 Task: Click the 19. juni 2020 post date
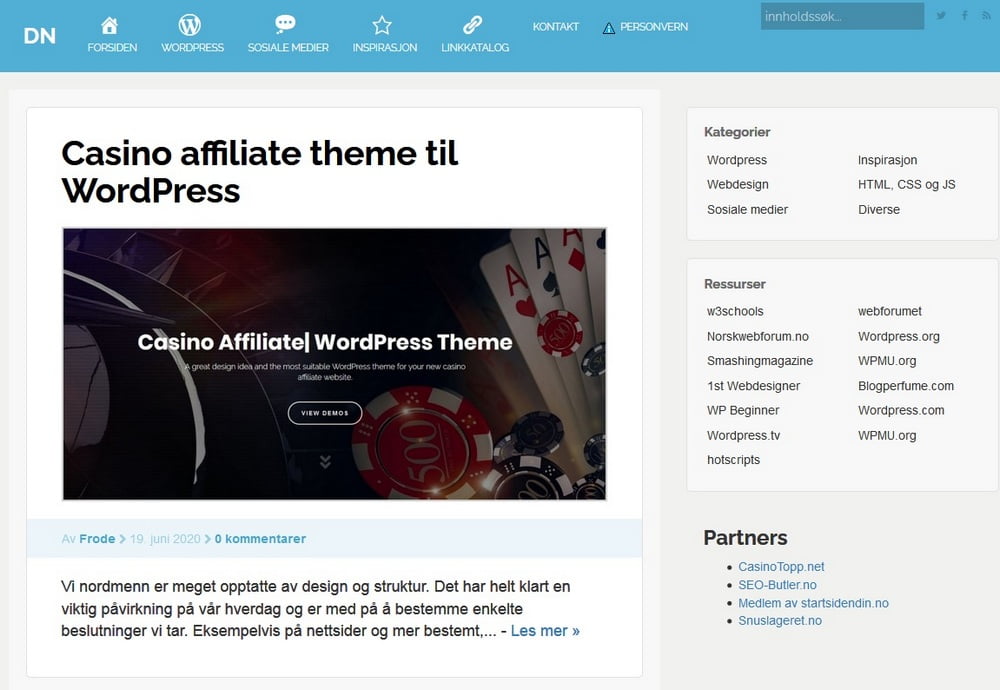point(165,539)
